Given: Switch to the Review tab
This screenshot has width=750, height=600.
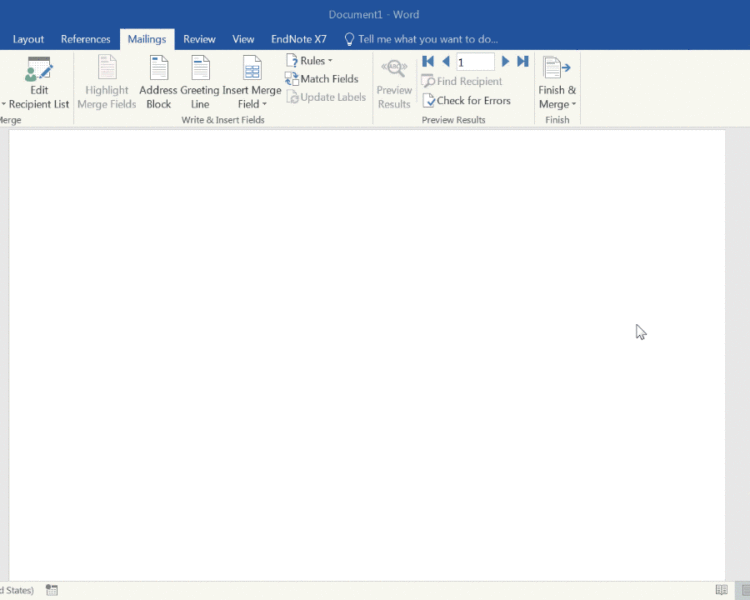Looking at the screenshot, I should pos(199,39).
